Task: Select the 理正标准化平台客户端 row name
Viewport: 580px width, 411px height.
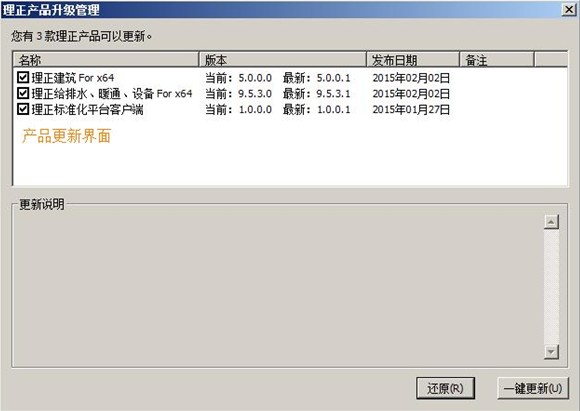Action: point(87,110)
